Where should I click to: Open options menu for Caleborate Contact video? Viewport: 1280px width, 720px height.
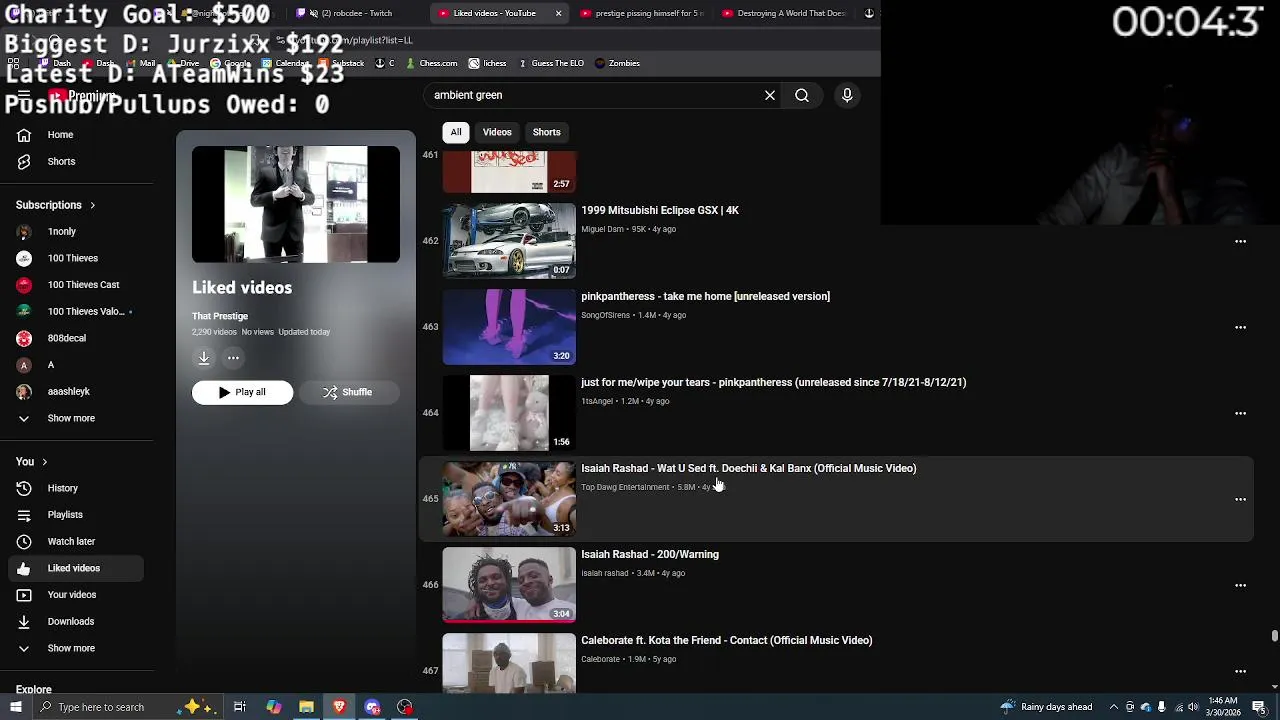point(1240,671)
